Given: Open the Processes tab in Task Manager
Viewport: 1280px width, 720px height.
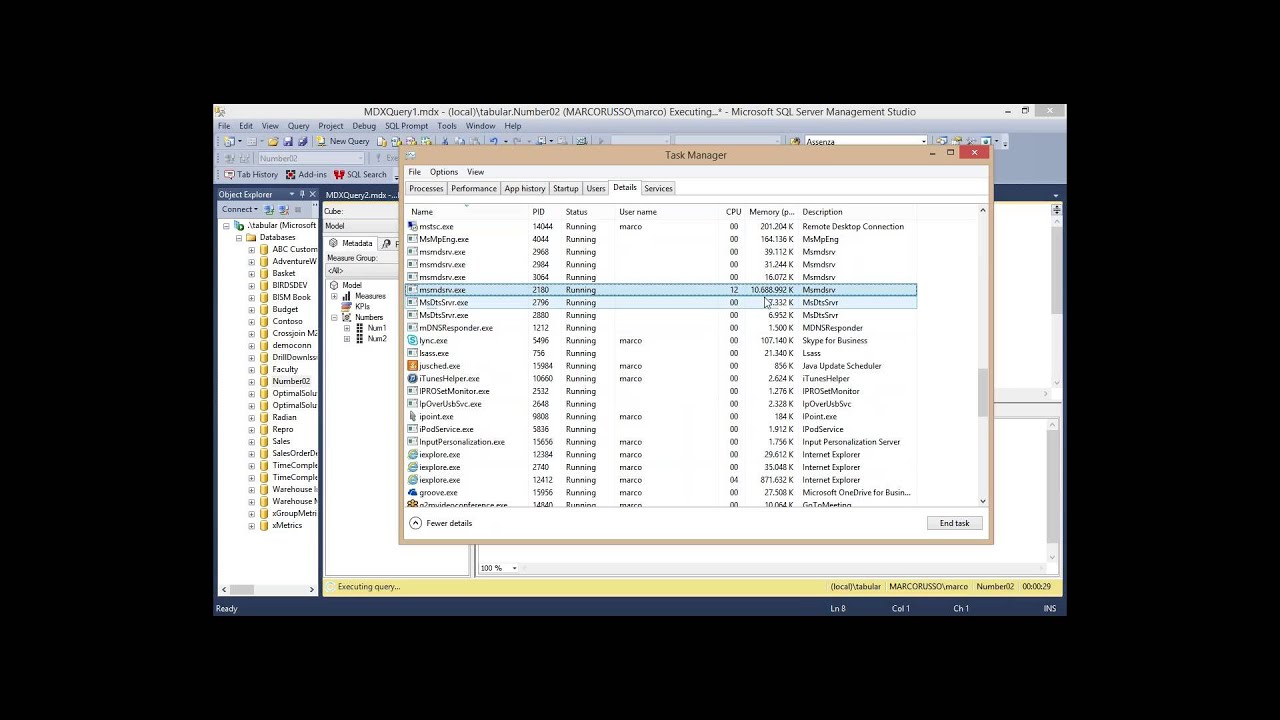Looking at the screenshot, I should coord(426,188).
